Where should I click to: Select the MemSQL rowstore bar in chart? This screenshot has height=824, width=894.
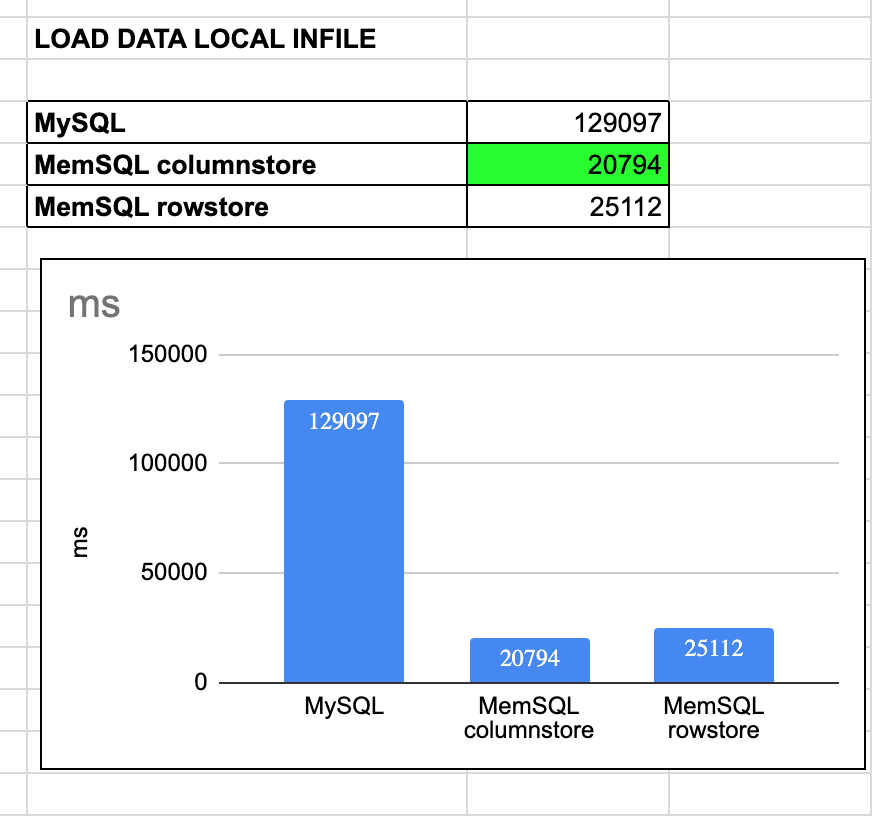click(x=714, y=655)
